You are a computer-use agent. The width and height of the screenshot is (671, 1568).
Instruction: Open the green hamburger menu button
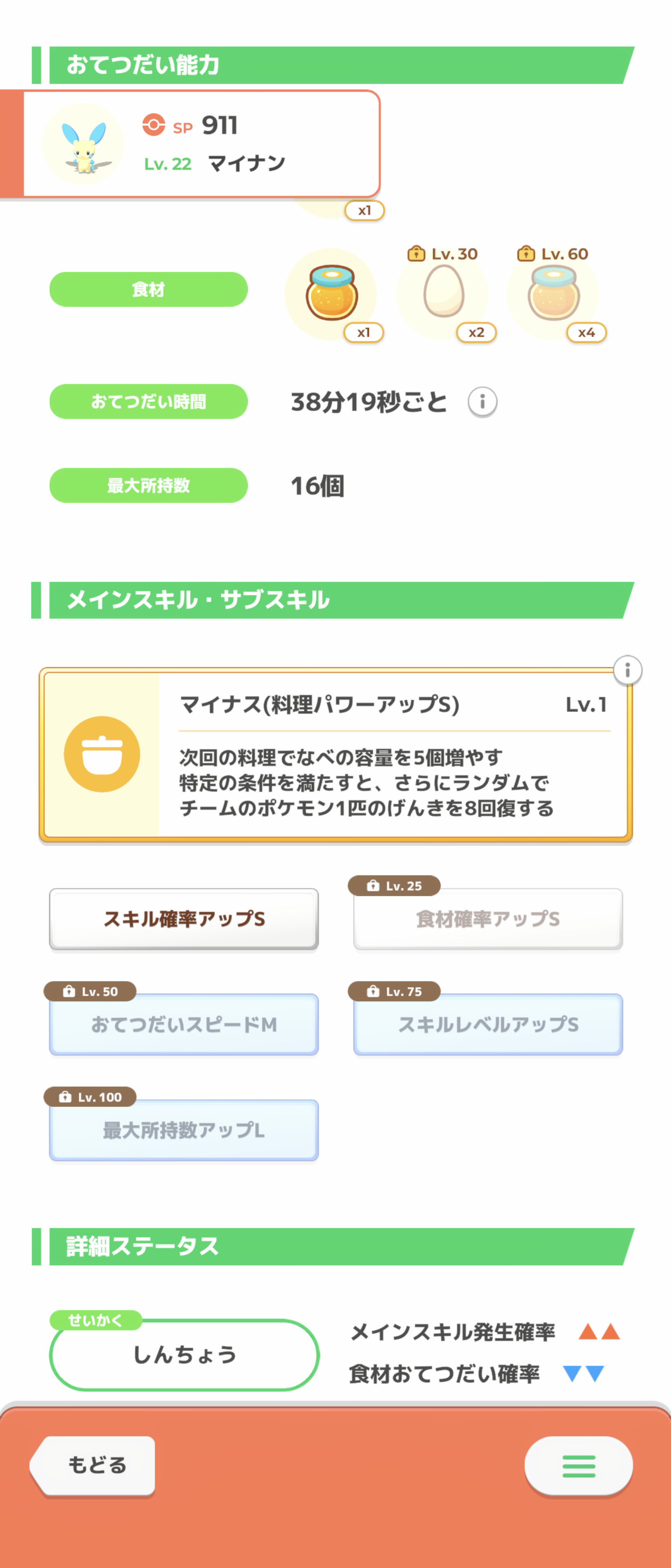(x=578, y=1466)
